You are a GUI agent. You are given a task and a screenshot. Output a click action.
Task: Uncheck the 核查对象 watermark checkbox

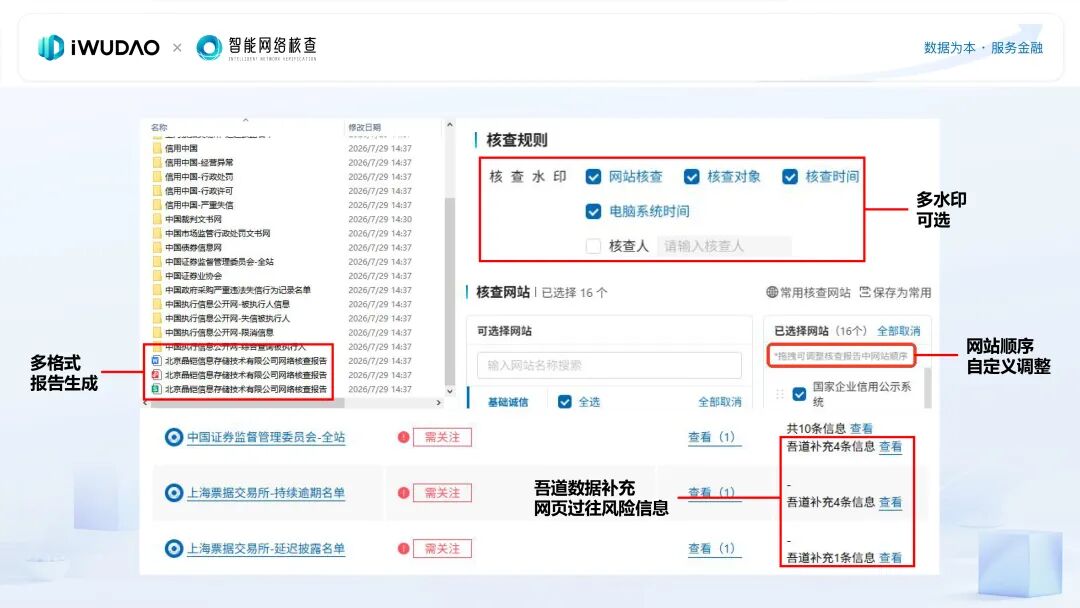click(692, 177)
